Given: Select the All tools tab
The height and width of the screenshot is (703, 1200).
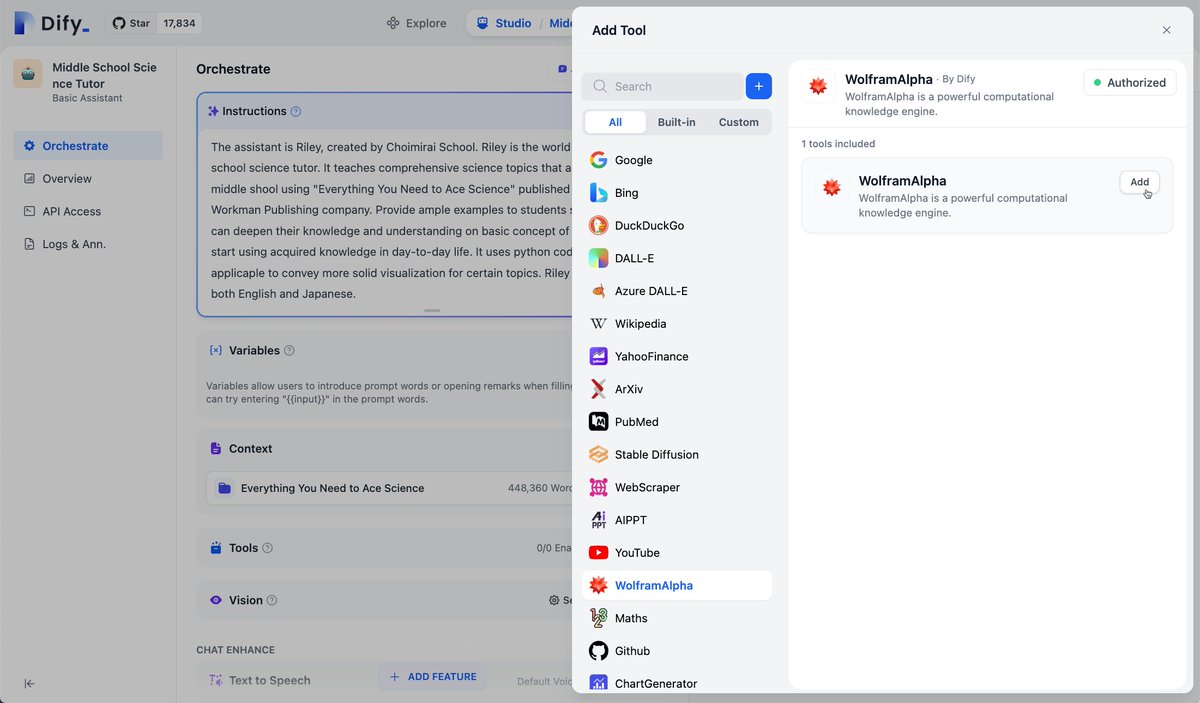Looking at the screenshot, I should click(x=615, y=122).
